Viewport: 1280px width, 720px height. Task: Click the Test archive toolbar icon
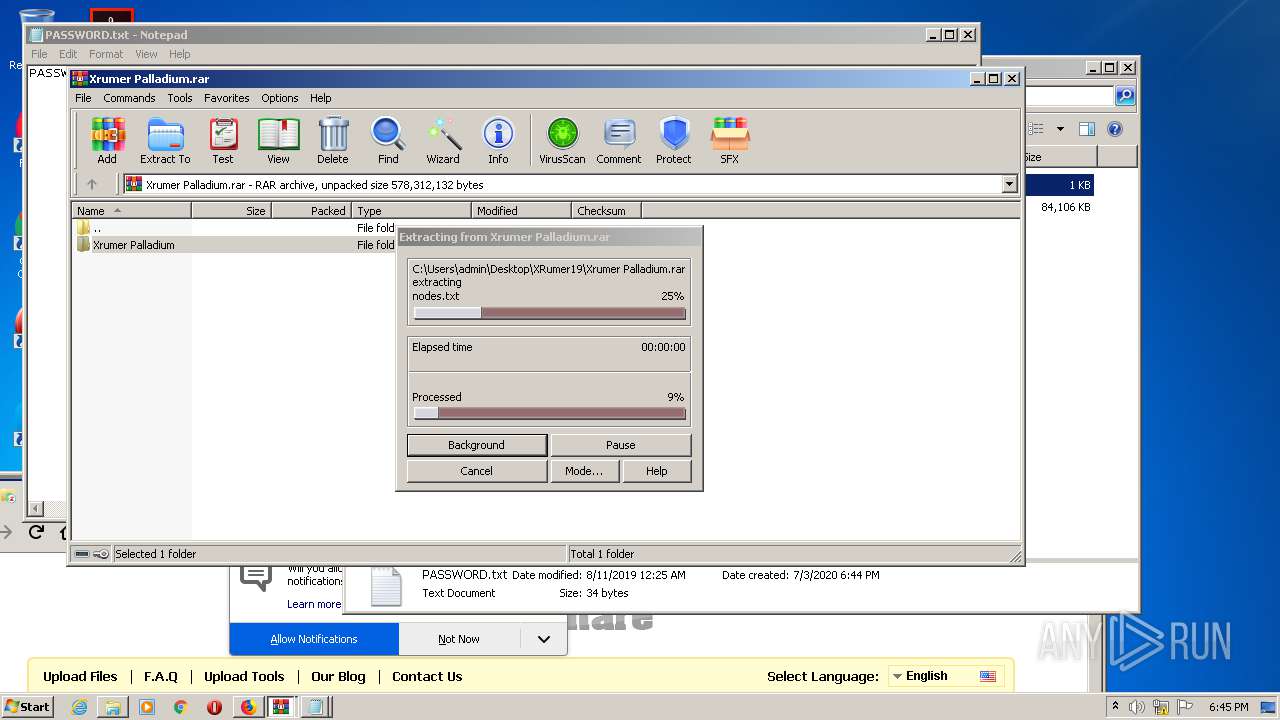click(x=223, y=140)
